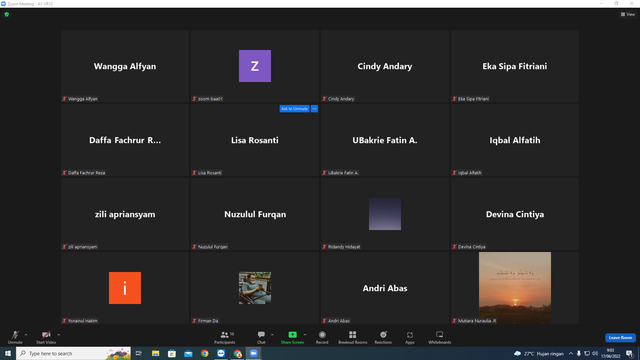
Task: Click muted mic icon on Devina Cintiya label
Action: click(x=454, y=247)
